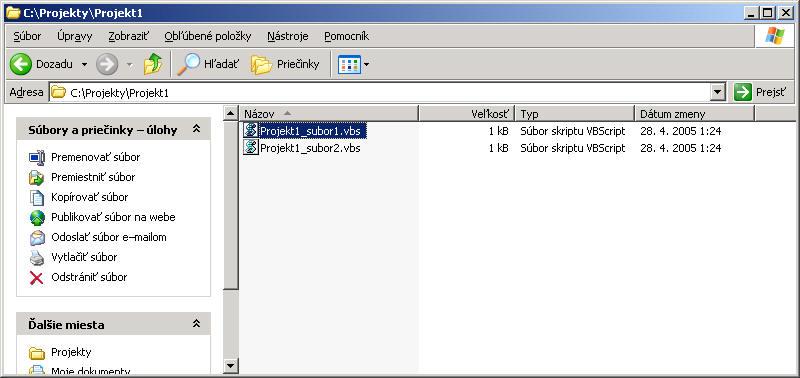
Task: Open Hľadať search magnifier
Action: 188,64
